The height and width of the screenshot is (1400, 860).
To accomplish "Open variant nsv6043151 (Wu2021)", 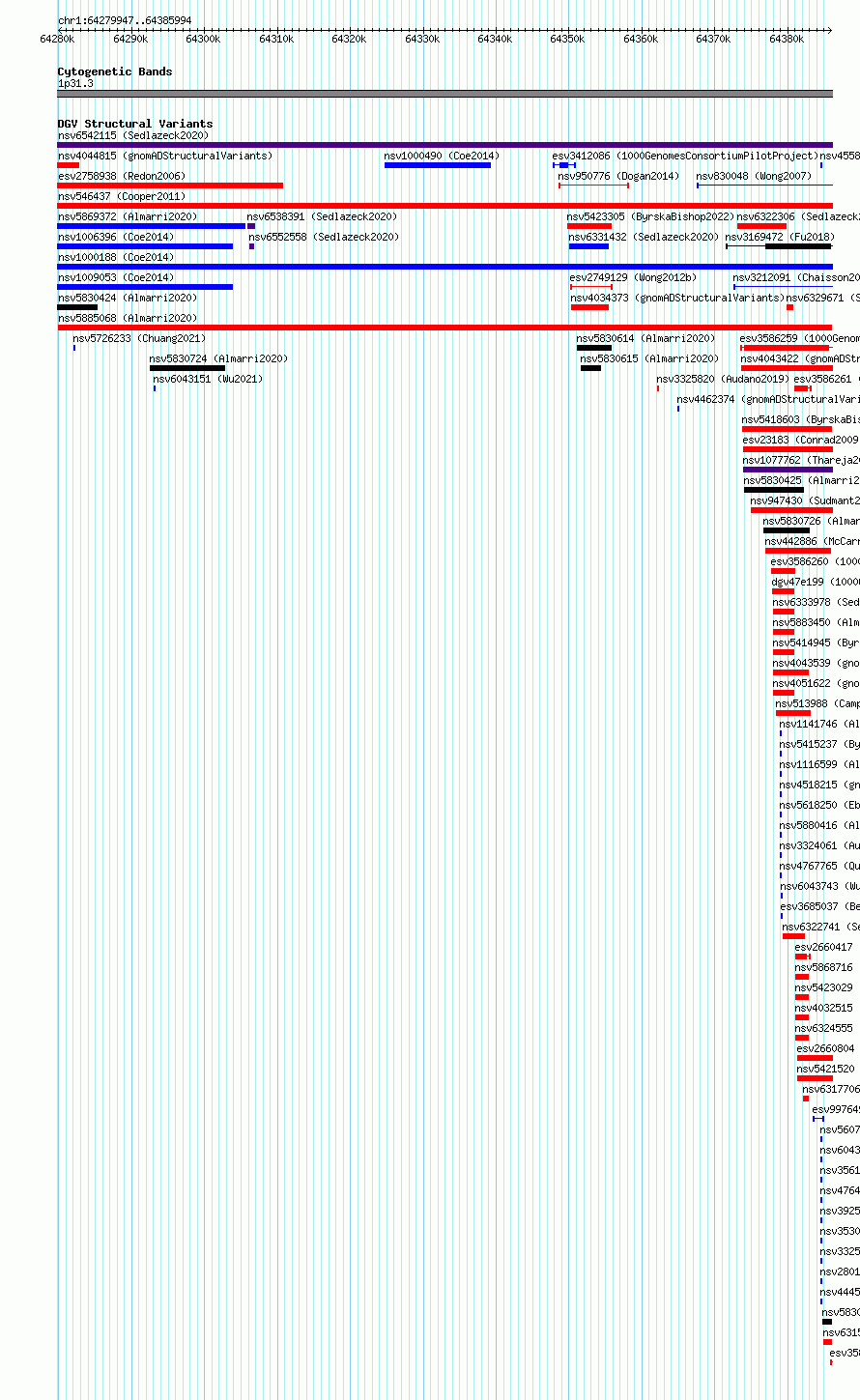I will coord(208,379).
